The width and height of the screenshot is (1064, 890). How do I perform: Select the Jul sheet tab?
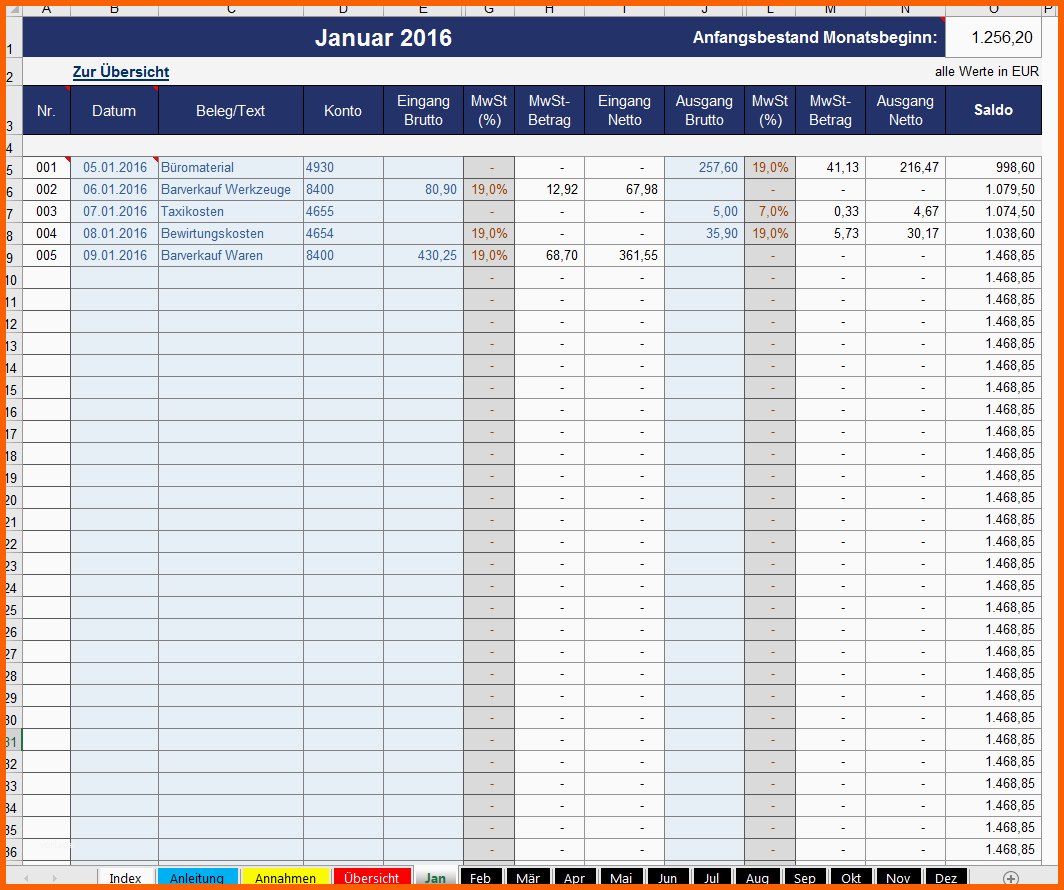(x=711, y=878)
